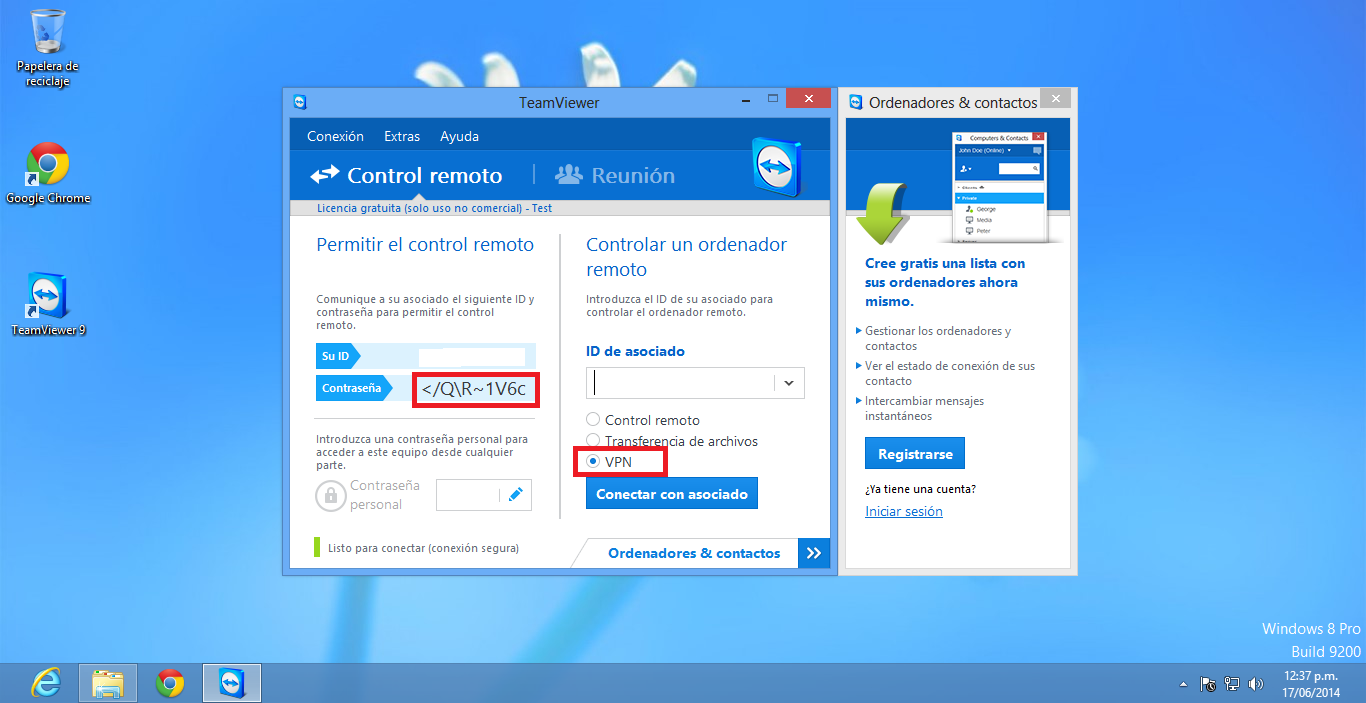Click Licencia gratuita license notice text
Viewport: 1366px width, 703px height.
point(434,208)
